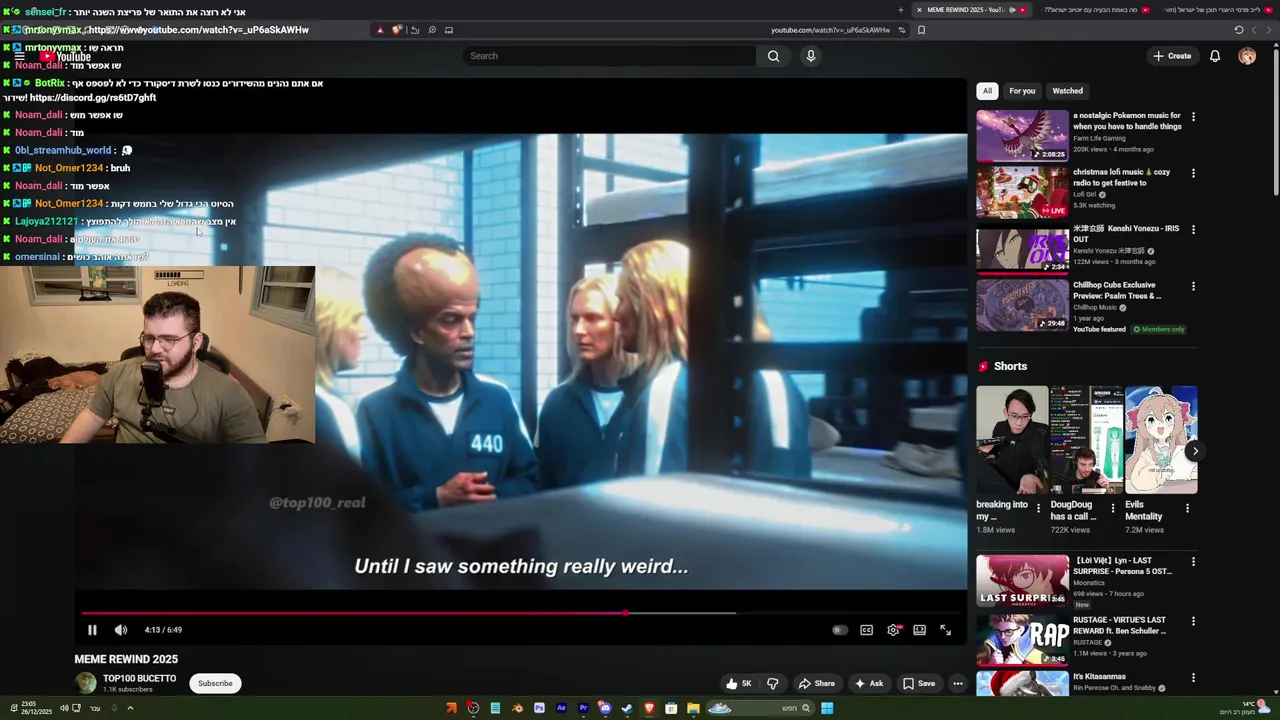This screenshot has height=720, width=1280.
Task: Click the search magnifier button
Action: coord(773,56)
